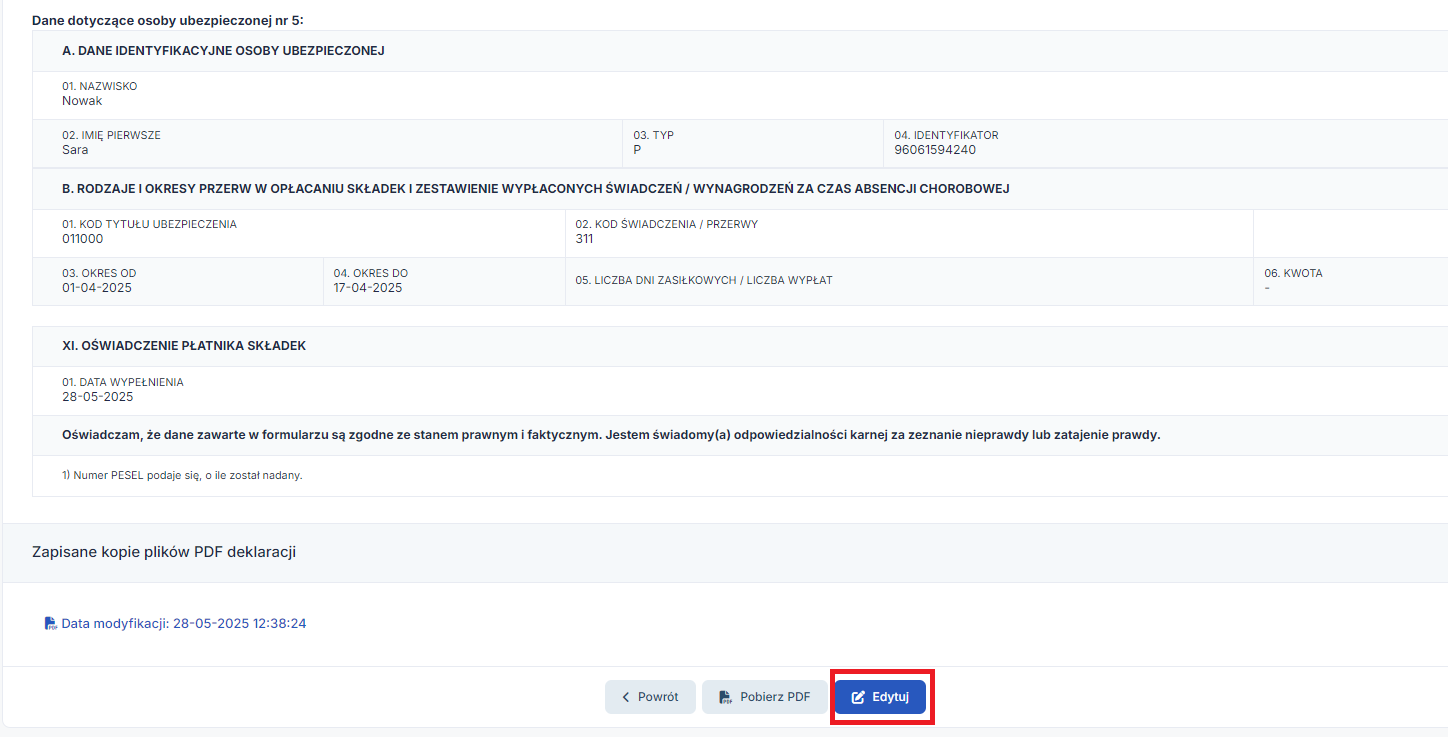Click the first name value Sara
The image size is (1448, 737).
[x=75, y=150]
